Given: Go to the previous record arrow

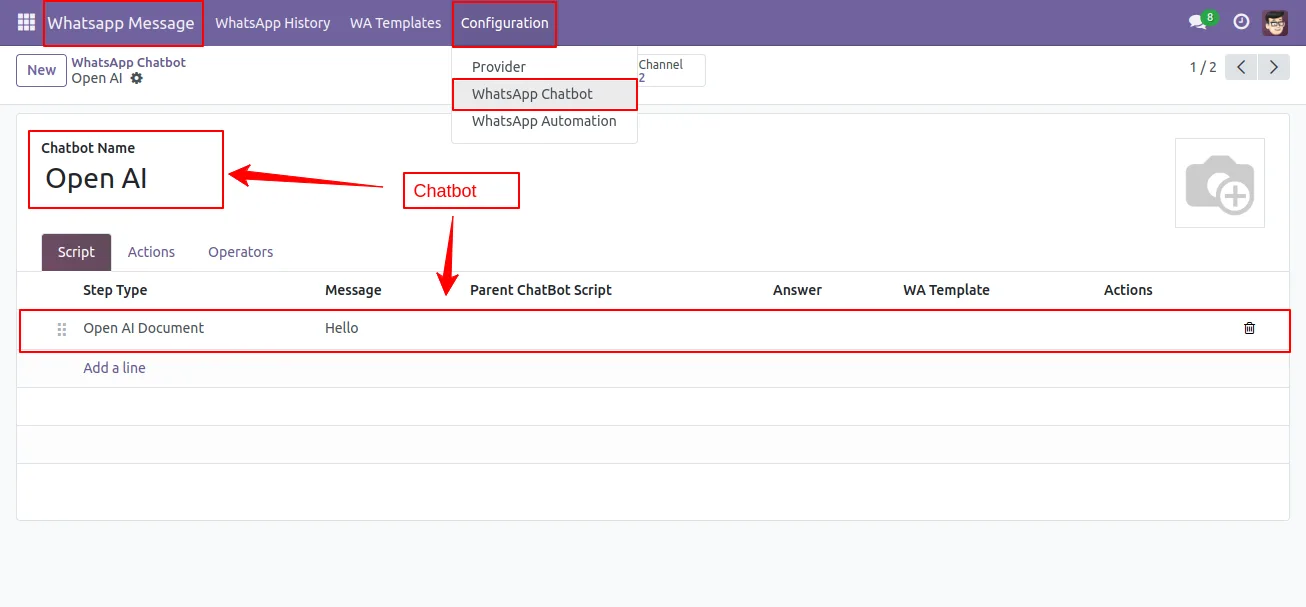Looking at the screenshot, I should pyautogui.click(x=1241, y=67).
